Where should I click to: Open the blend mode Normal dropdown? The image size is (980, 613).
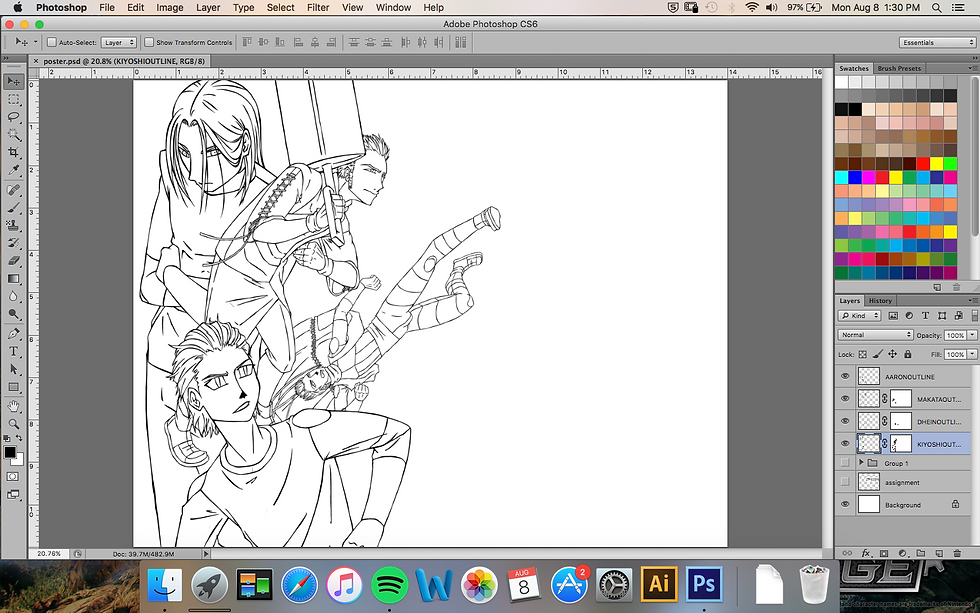(x=876, y=335)
